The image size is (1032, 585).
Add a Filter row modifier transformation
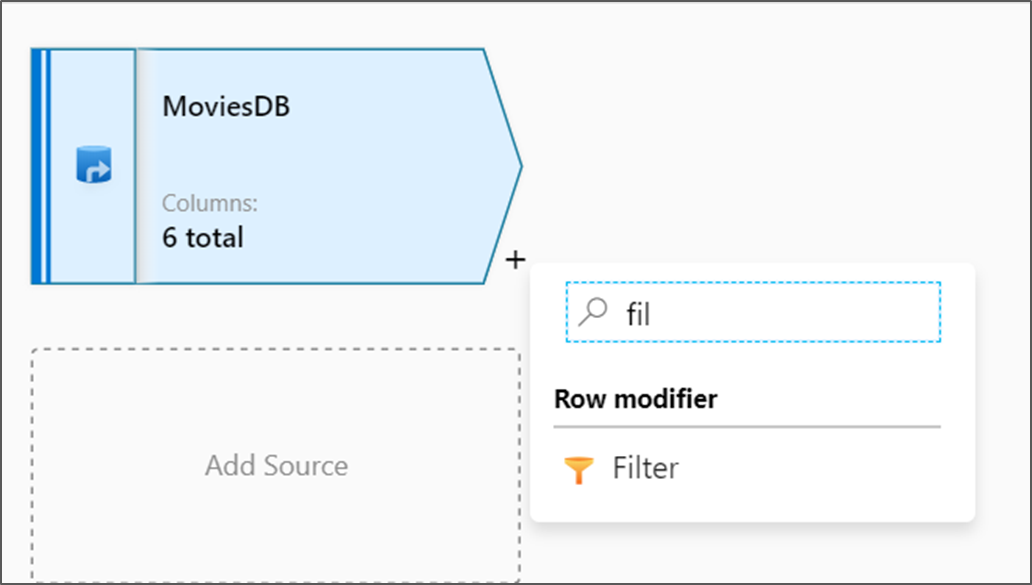click(646, 466)
